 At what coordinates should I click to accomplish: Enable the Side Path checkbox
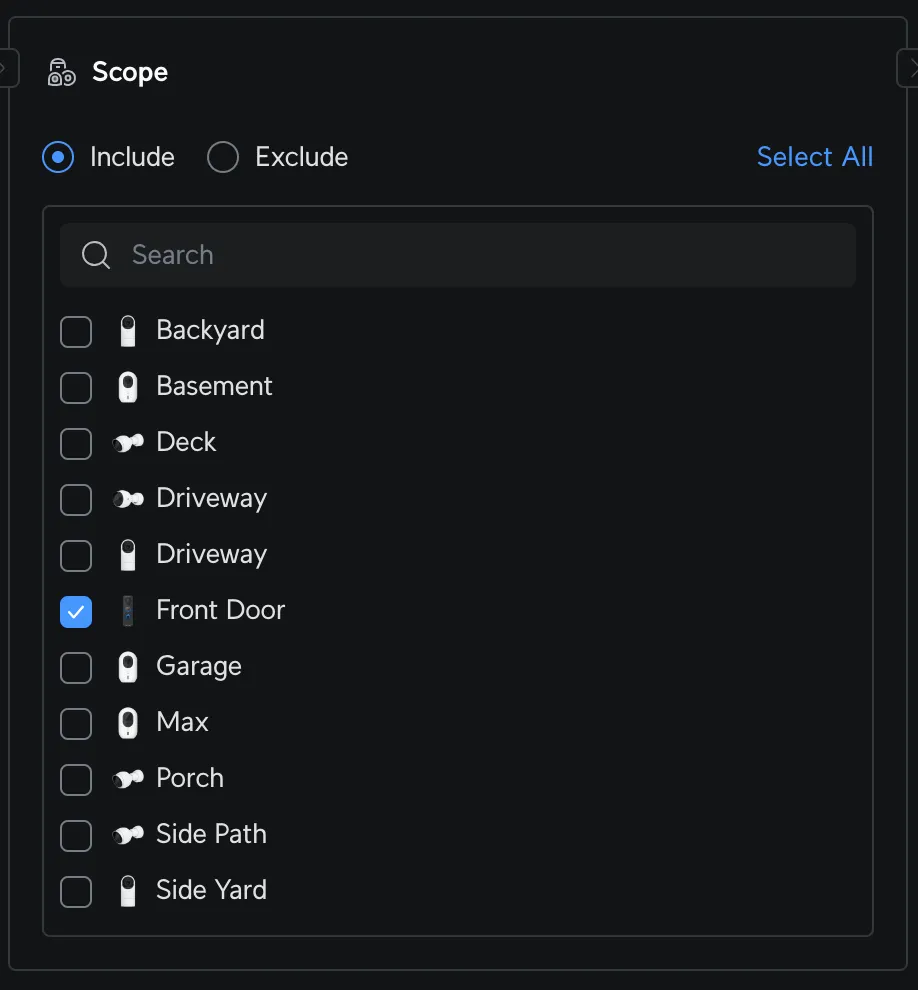click(x=76, y=835)
